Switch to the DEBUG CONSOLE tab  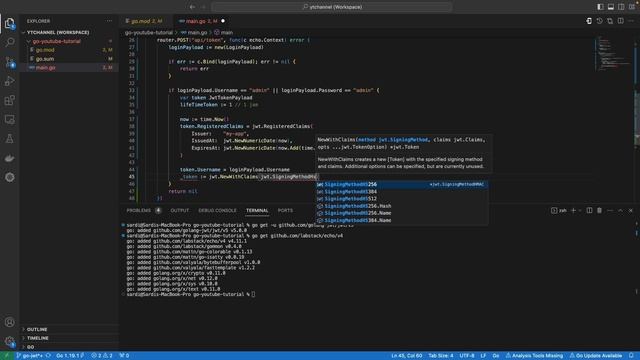(217, 211)
